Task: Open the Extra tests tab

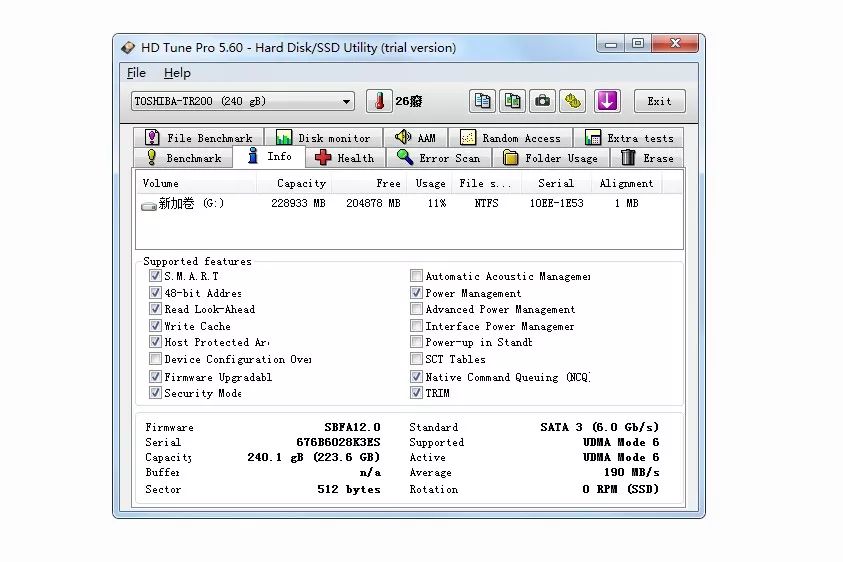Action: [x=628, y=138]
